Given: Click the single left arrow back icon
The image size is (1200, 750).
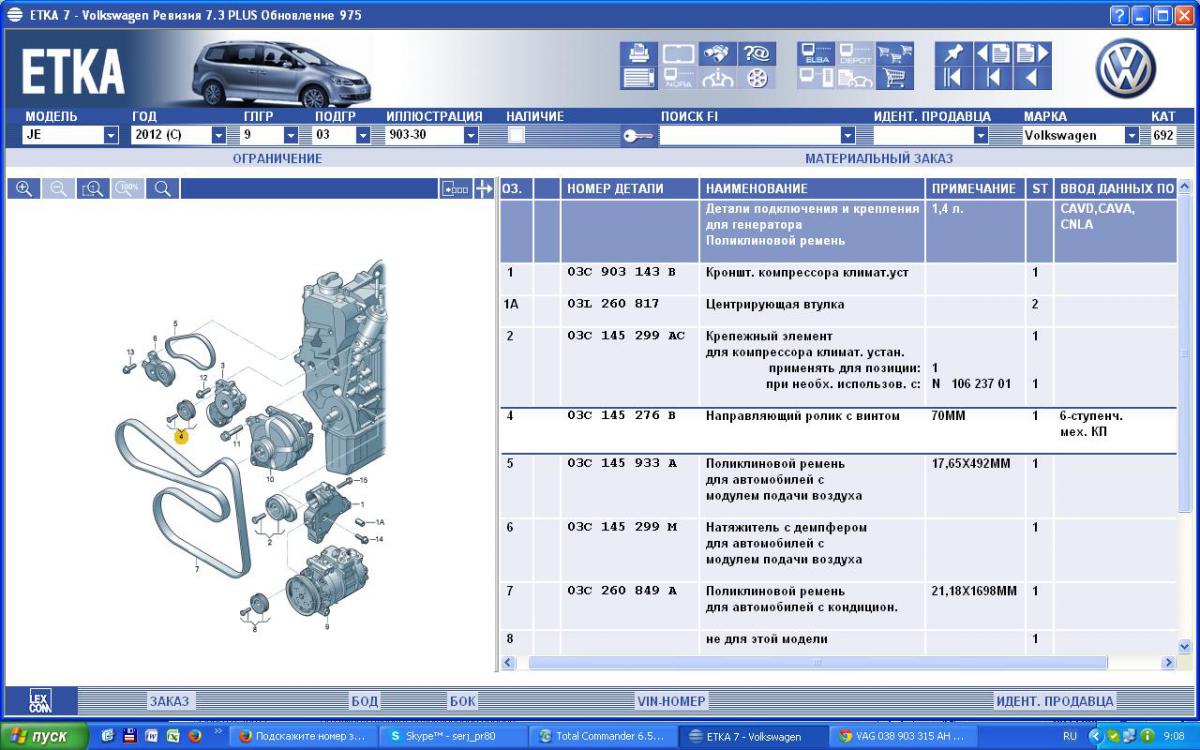Looking at the screenshot, I should (x=1032, y=78).
